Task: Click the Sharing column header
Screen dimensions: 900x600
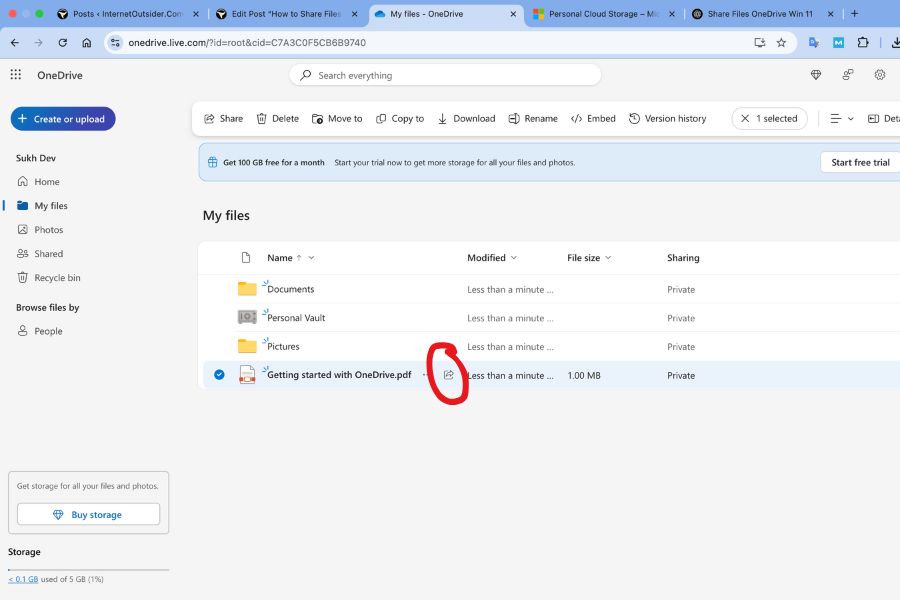Action: point(683,258)
